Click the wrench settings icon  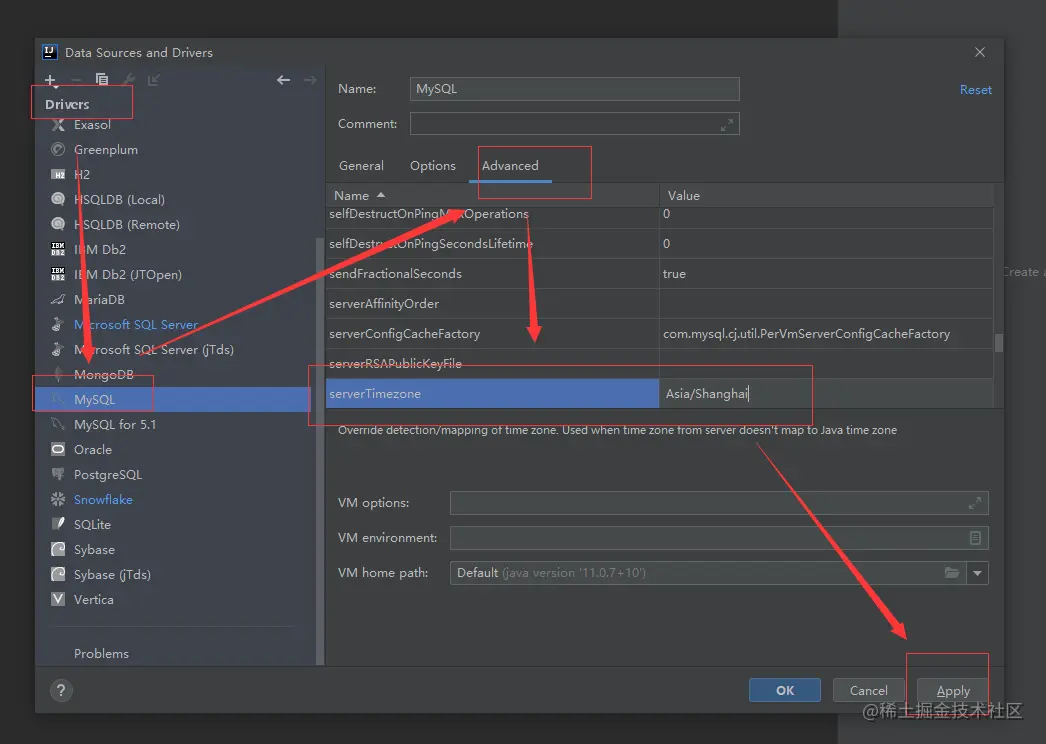(128, 80)
